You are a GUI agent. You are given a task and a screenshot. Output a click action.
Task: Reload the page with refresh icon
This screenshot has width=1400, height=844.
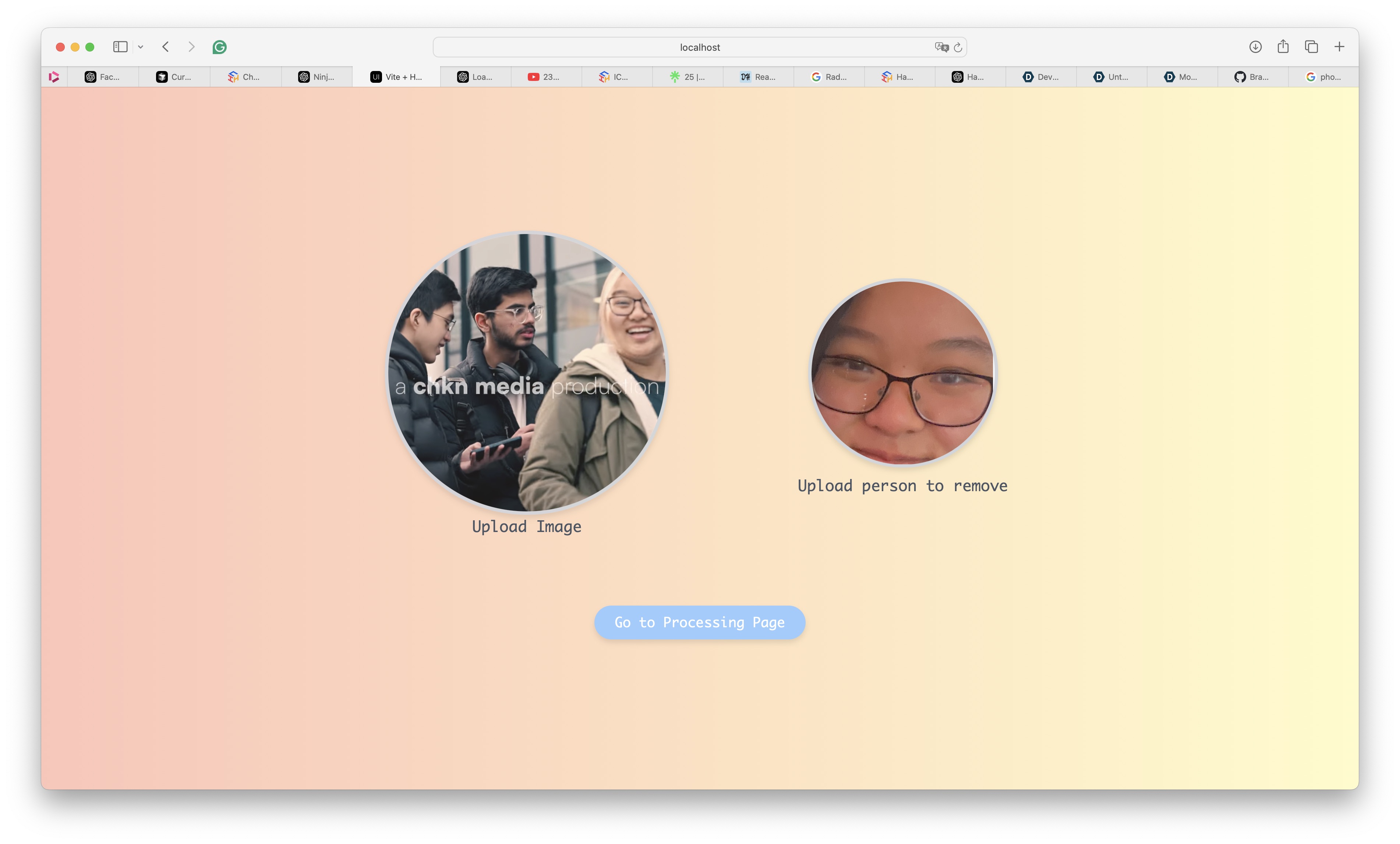tap(958, 47)
